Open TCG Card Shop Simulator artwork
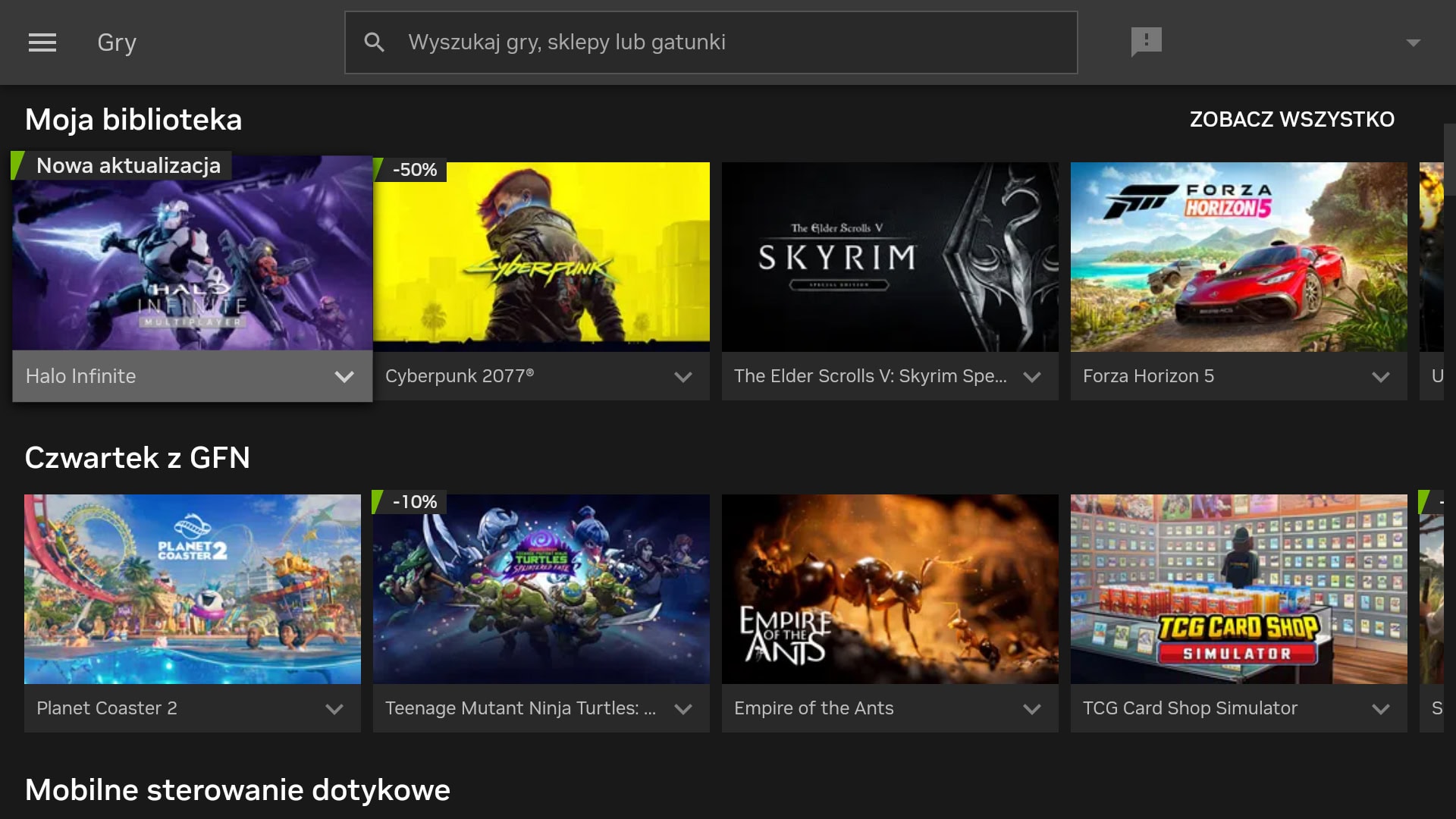The height and width of the screenshot is (819, 1456). [x=1239, y=589]
